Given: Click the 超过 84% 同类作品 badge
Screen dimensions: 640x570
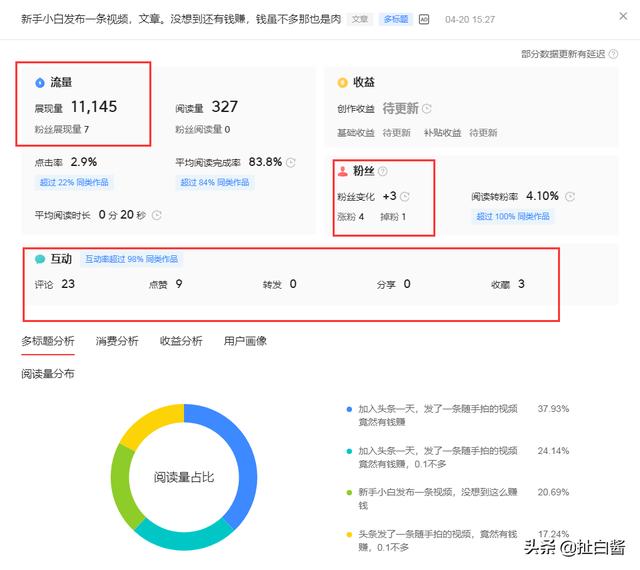Looking at the screenshot, I should pos(216,182).
